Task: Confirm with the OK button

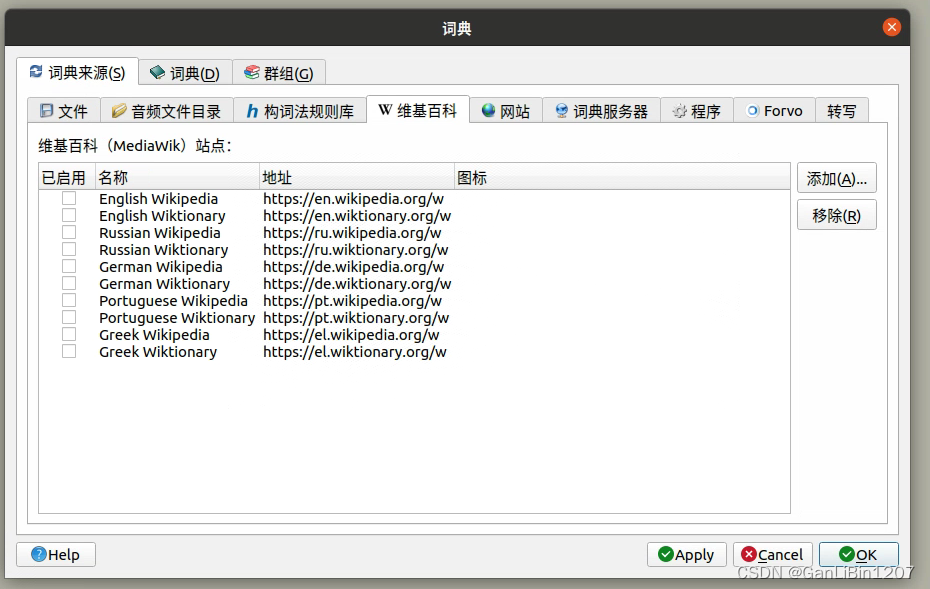Action: click(858, 555)
